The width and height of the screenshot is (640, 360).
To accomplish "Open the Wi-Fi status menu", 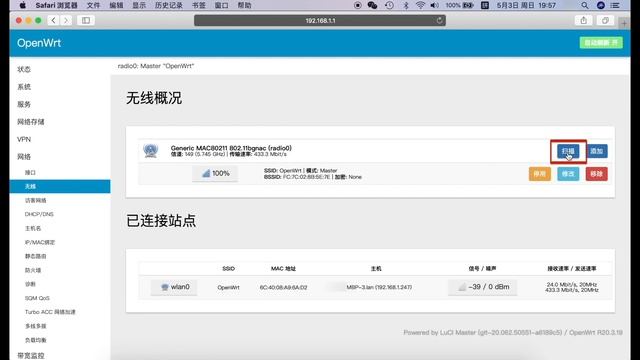I will (x=420, y=5).
